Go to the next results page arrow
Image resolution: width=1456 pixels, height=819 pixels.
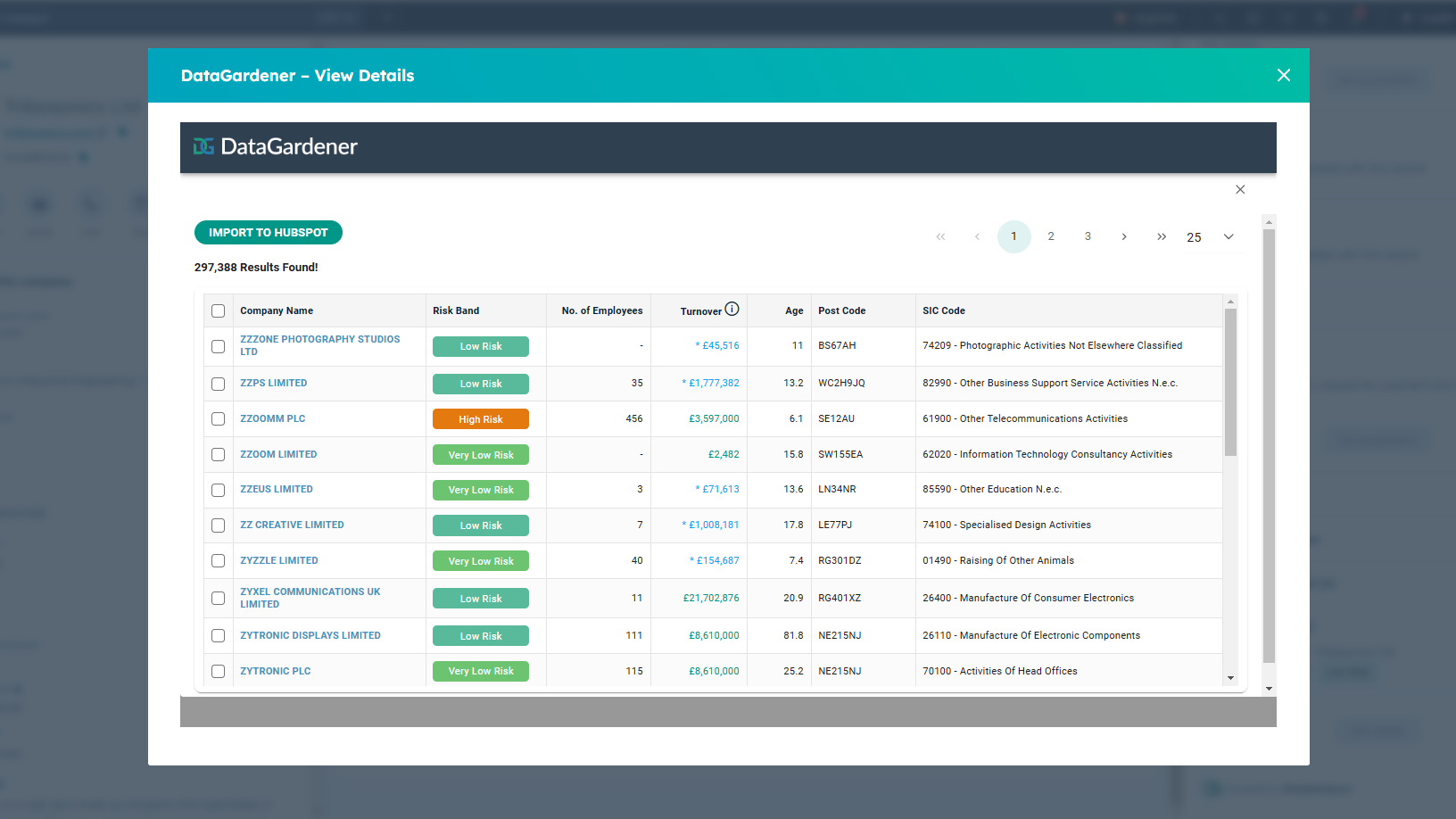(1124, 236)
